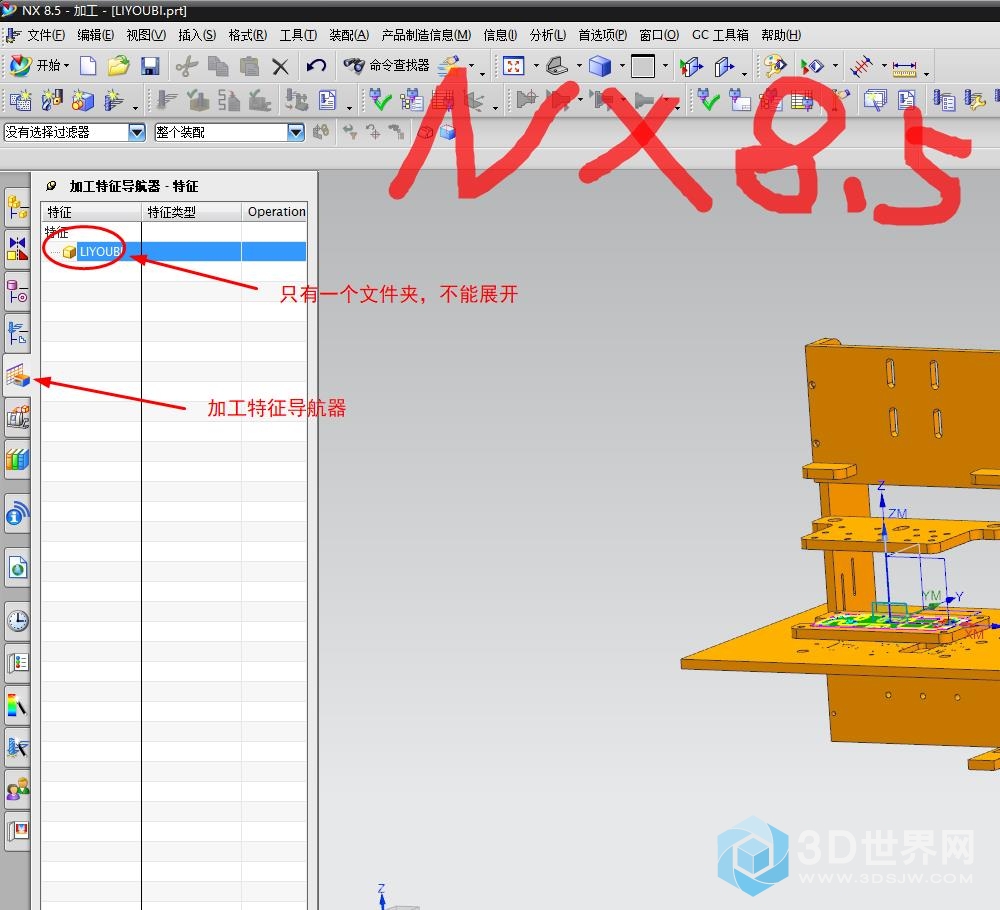Open the Internet Explorer sidebar tab
This screenshot has width=1000, height=910.
pos(17,568)
